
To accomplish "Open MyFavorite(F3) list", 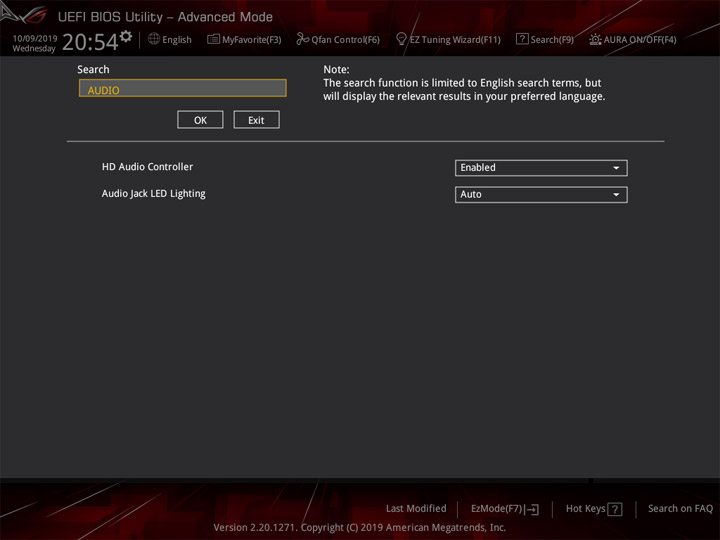I will point(244,39).
